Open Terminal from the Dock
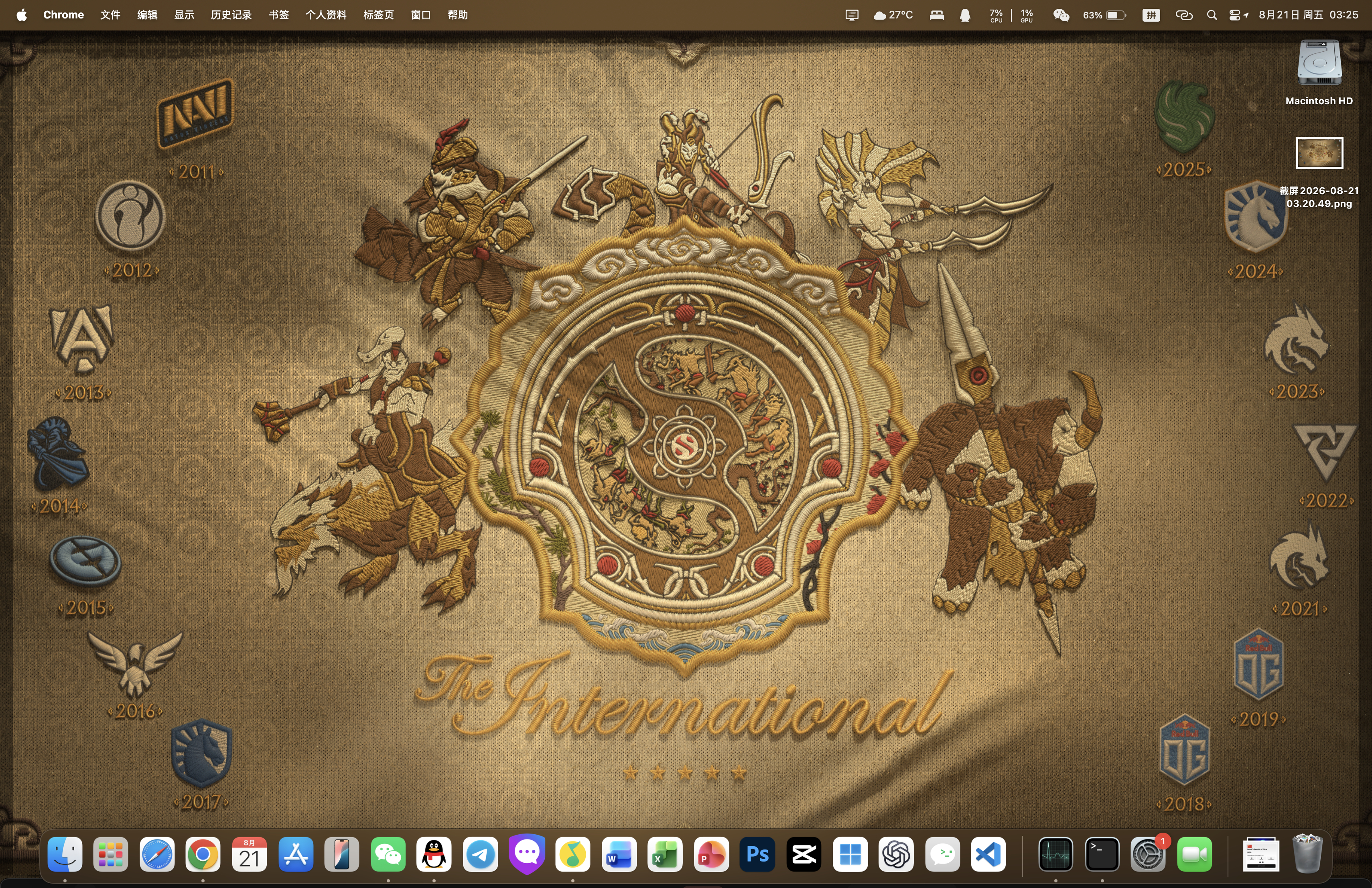Image resolution: width=1372 pixels, height=888 pixels. pos(1102,854)
